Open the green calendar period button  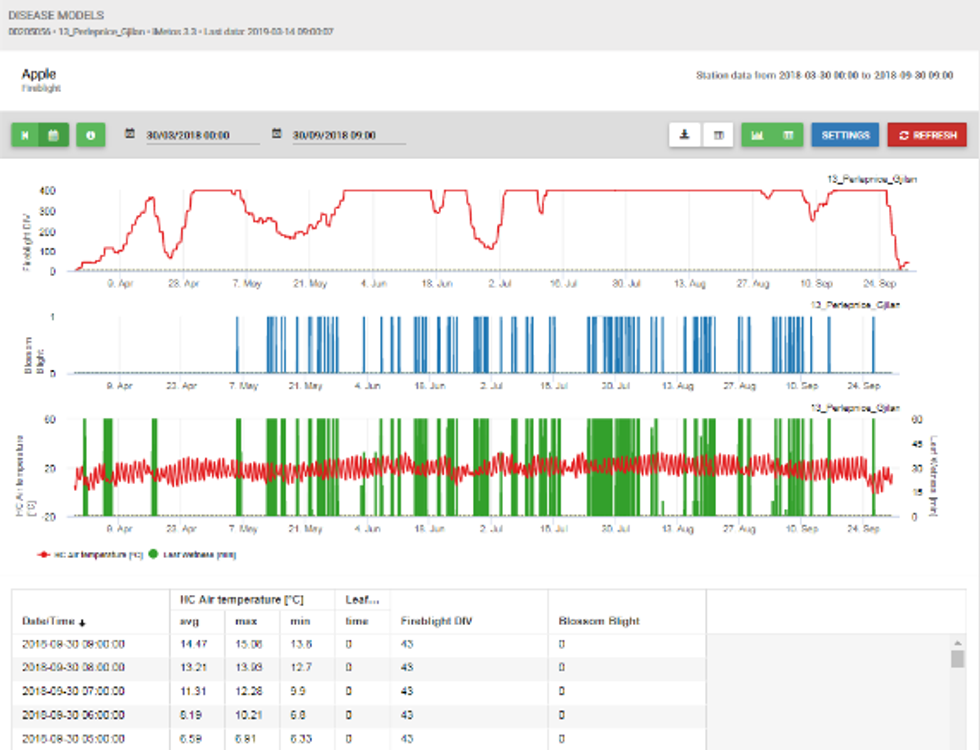(x=54, y=135)
